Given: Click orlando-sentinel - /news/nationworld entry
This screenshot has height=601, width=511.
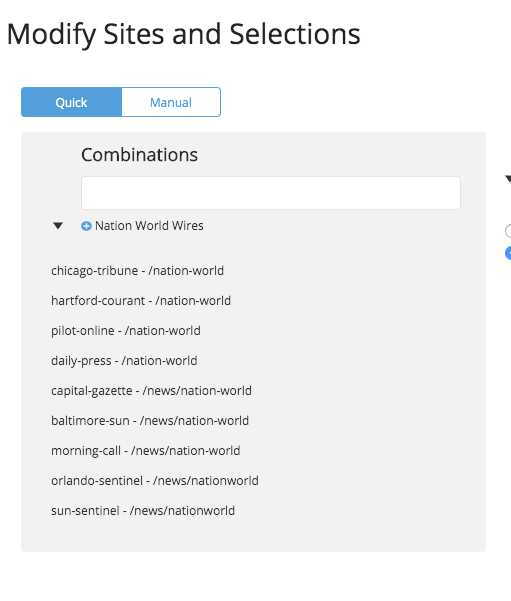Looking at the screenshot, I should point(155,481).
